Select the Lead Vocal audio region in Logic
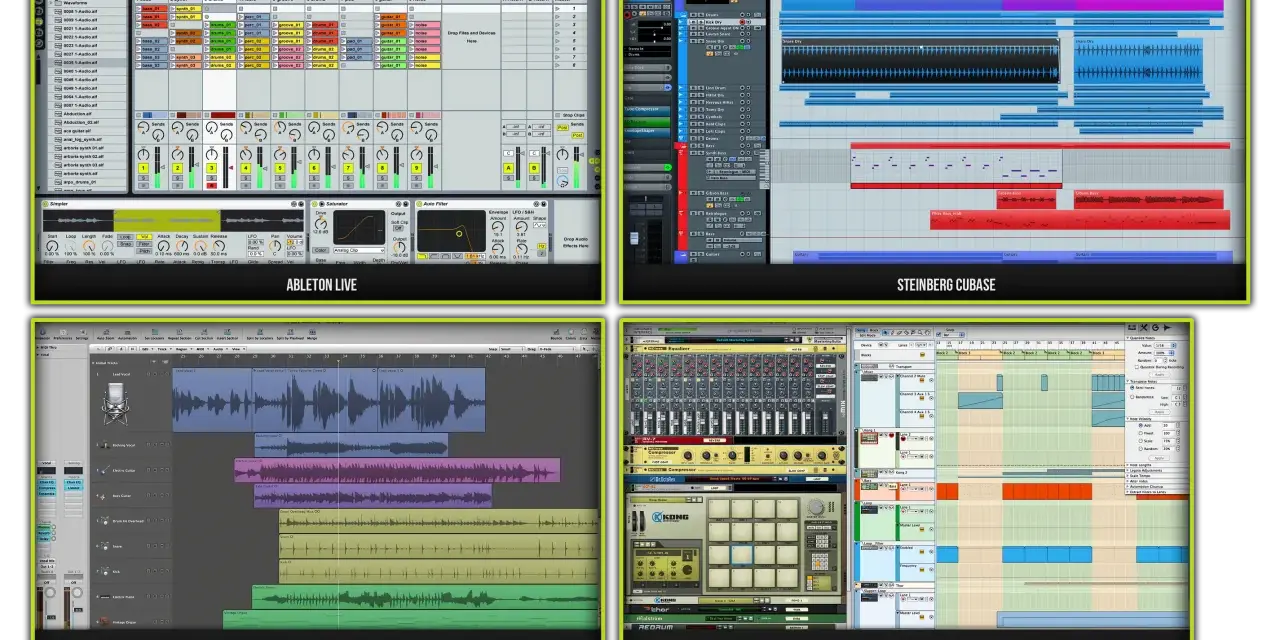This screenshot has width=1280, height=640. tap(328, 400)
